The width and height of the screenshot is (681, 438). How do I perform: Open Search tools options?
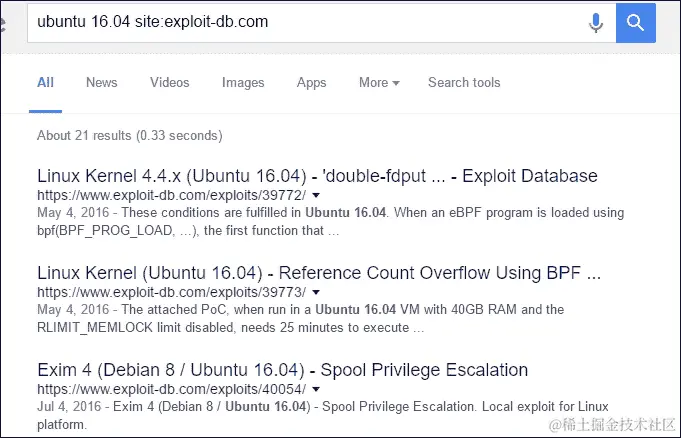pyautogui.click(x=464, y=82)
